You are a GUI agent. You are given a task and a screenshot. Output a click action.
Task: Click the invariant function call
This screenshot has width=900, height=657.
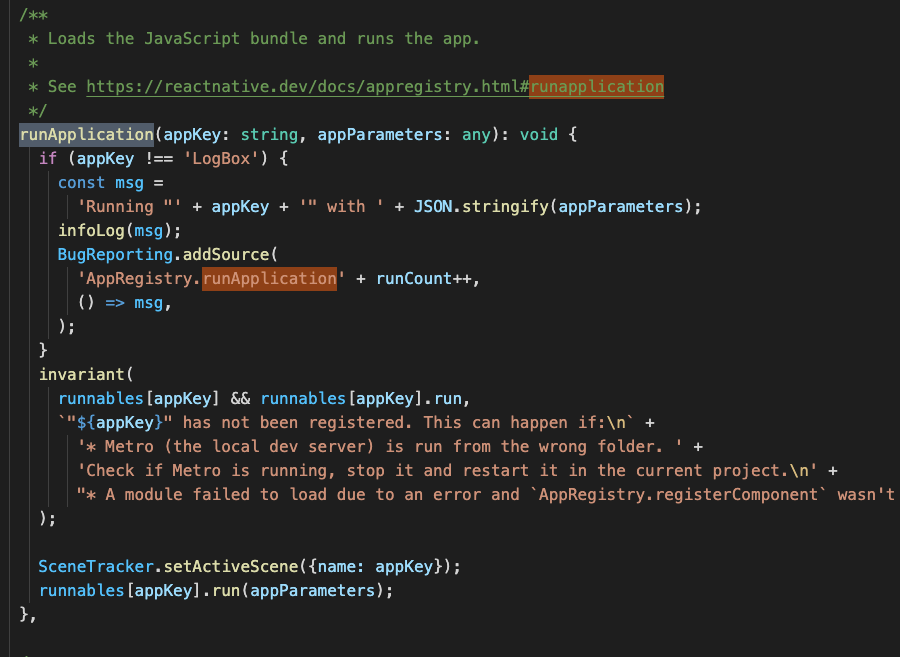[x=81, y=374]
